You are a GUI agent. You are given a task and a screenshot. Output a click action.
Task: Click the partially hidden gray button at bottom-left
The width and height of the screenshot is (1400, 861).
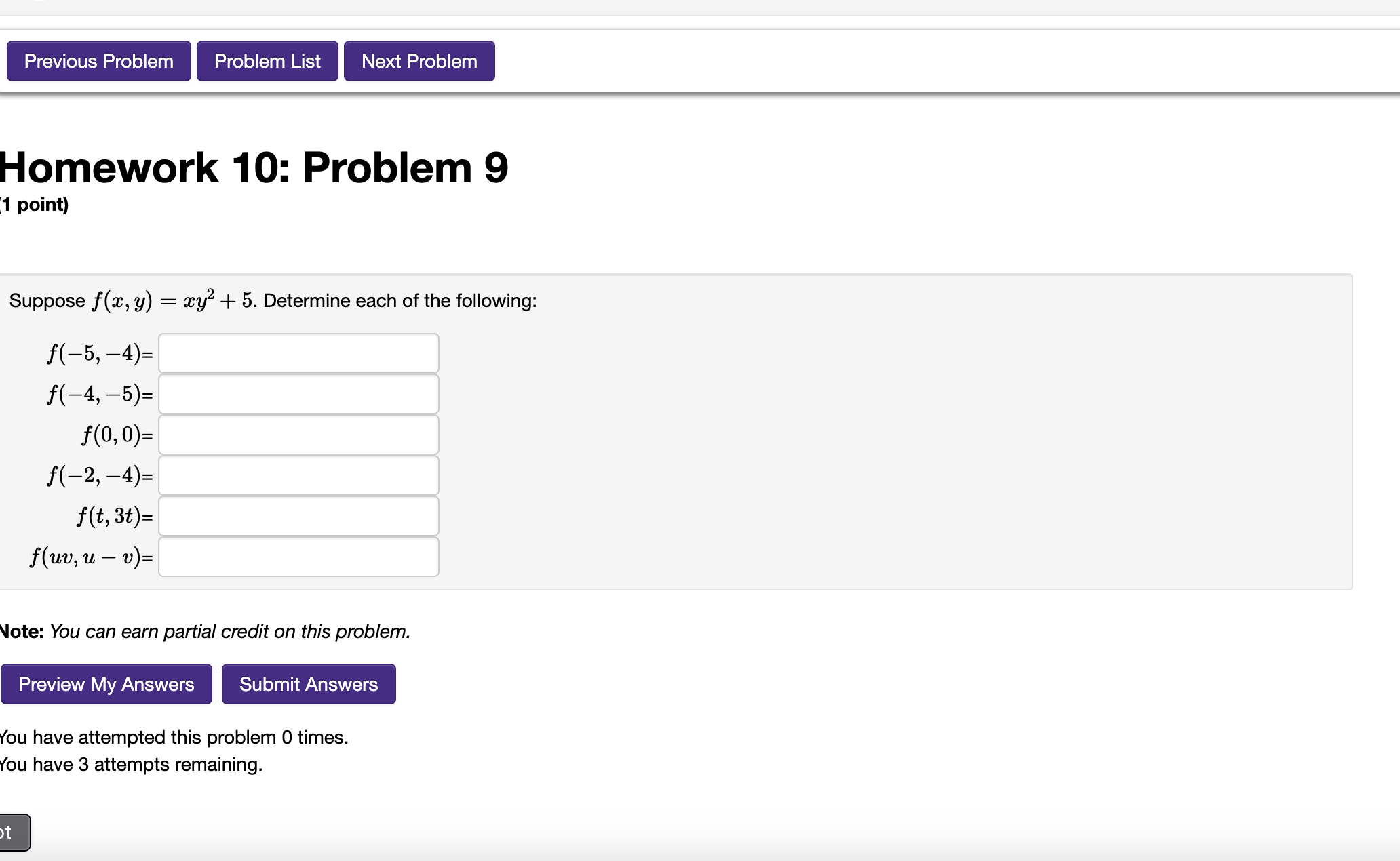click(14, 832)
